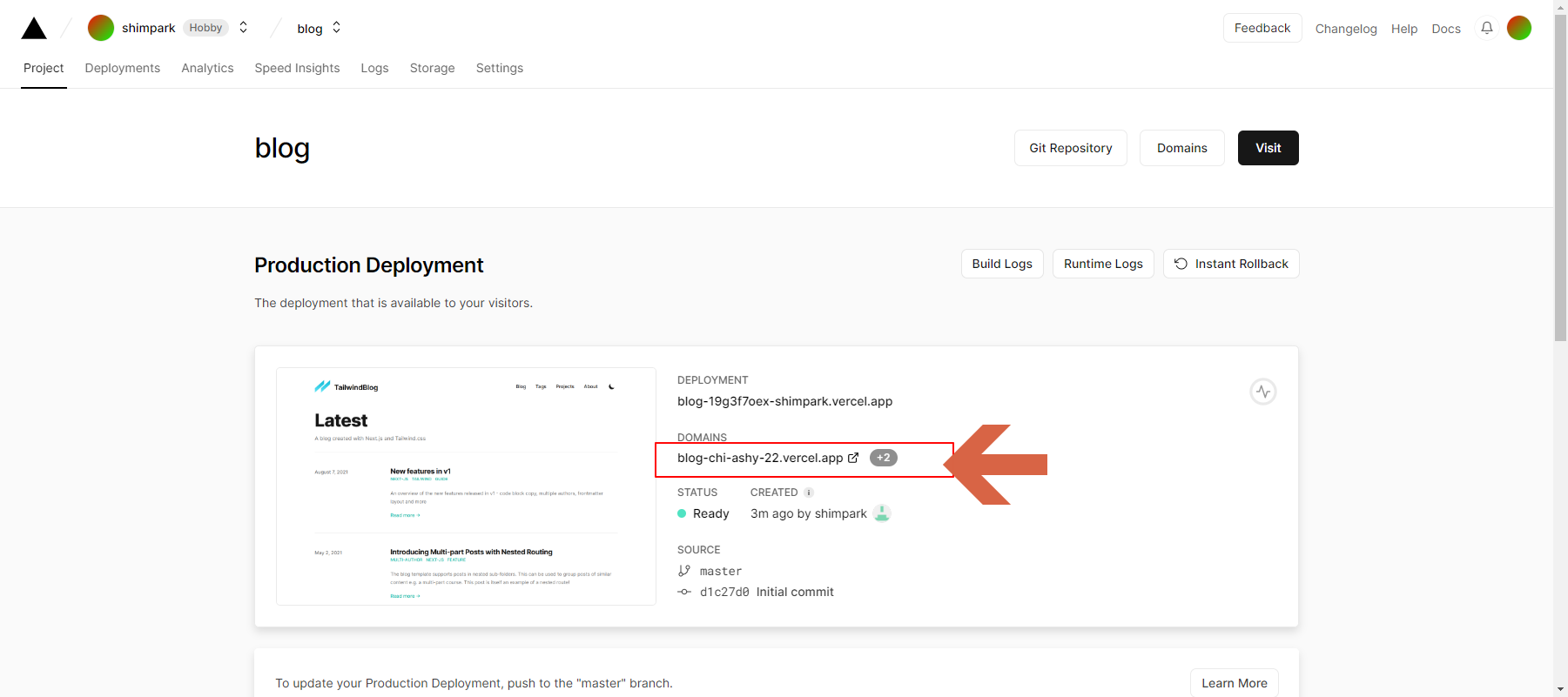Switch to the Analytics tab
1568x697 pixels.
coord(207,68)
